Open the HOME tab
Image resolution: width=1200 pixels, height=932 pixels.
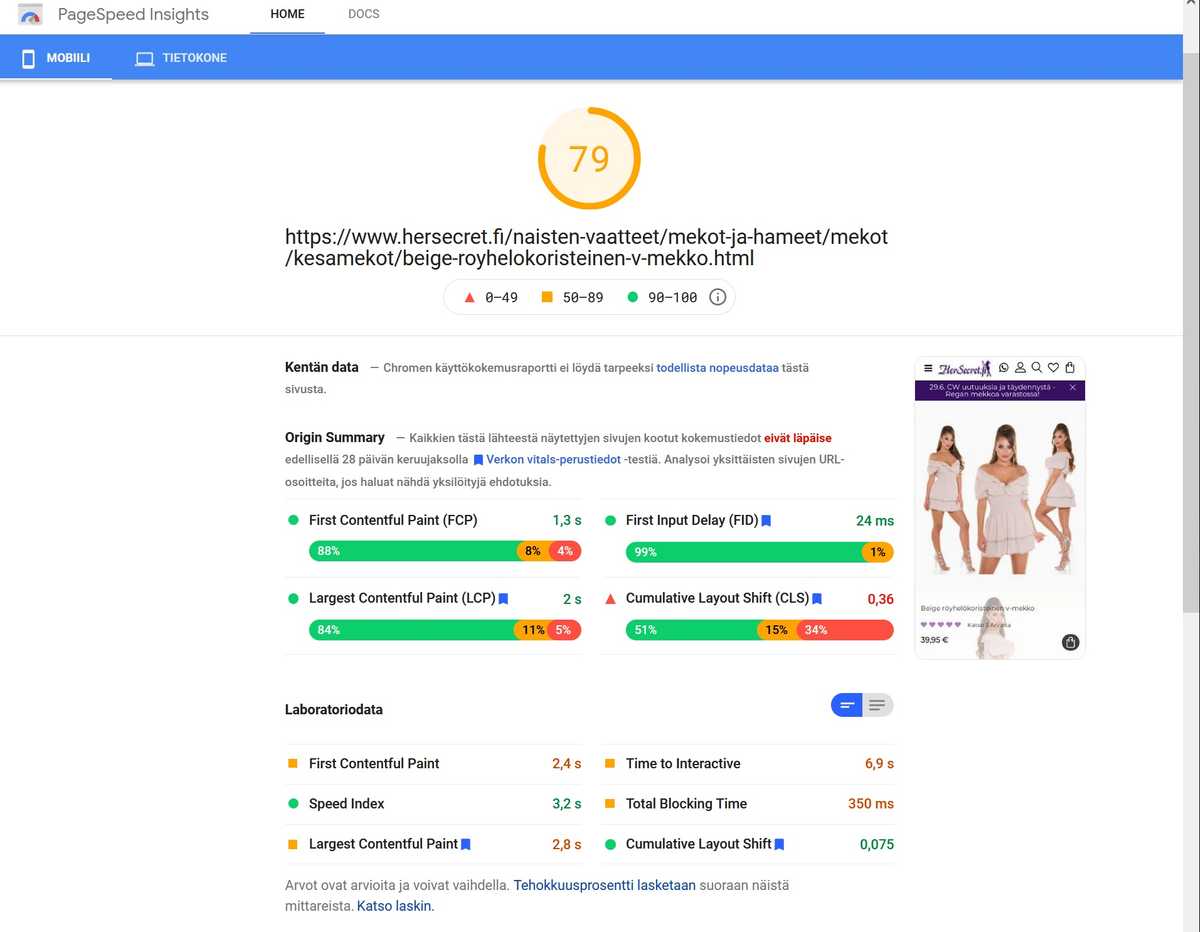click(287, 15)
